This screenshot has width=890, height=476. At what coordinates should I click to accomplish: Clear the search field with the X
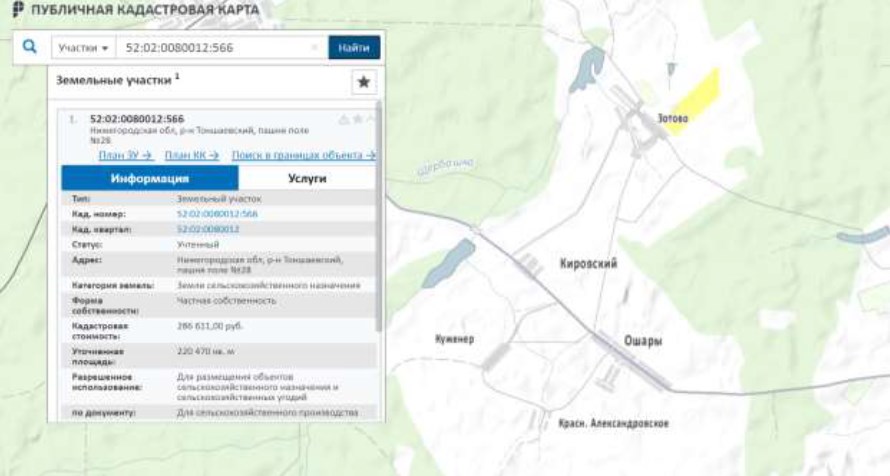315,48
